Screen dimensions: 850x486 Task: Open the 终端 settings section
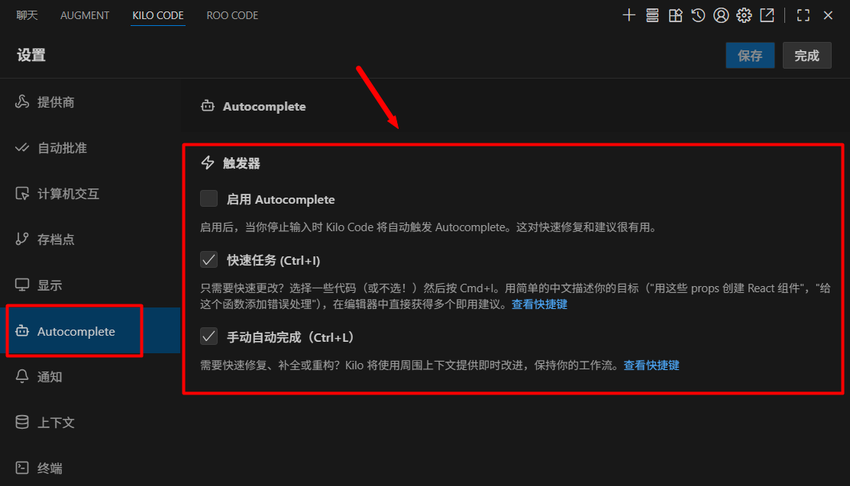tap(92, 468)
